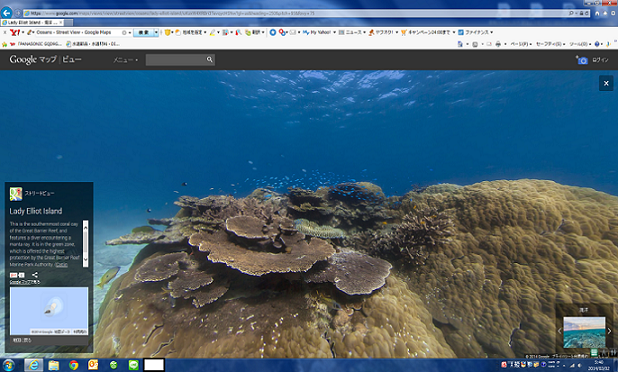
Task: Open the LINE app on taskbar
Action: 134,365
